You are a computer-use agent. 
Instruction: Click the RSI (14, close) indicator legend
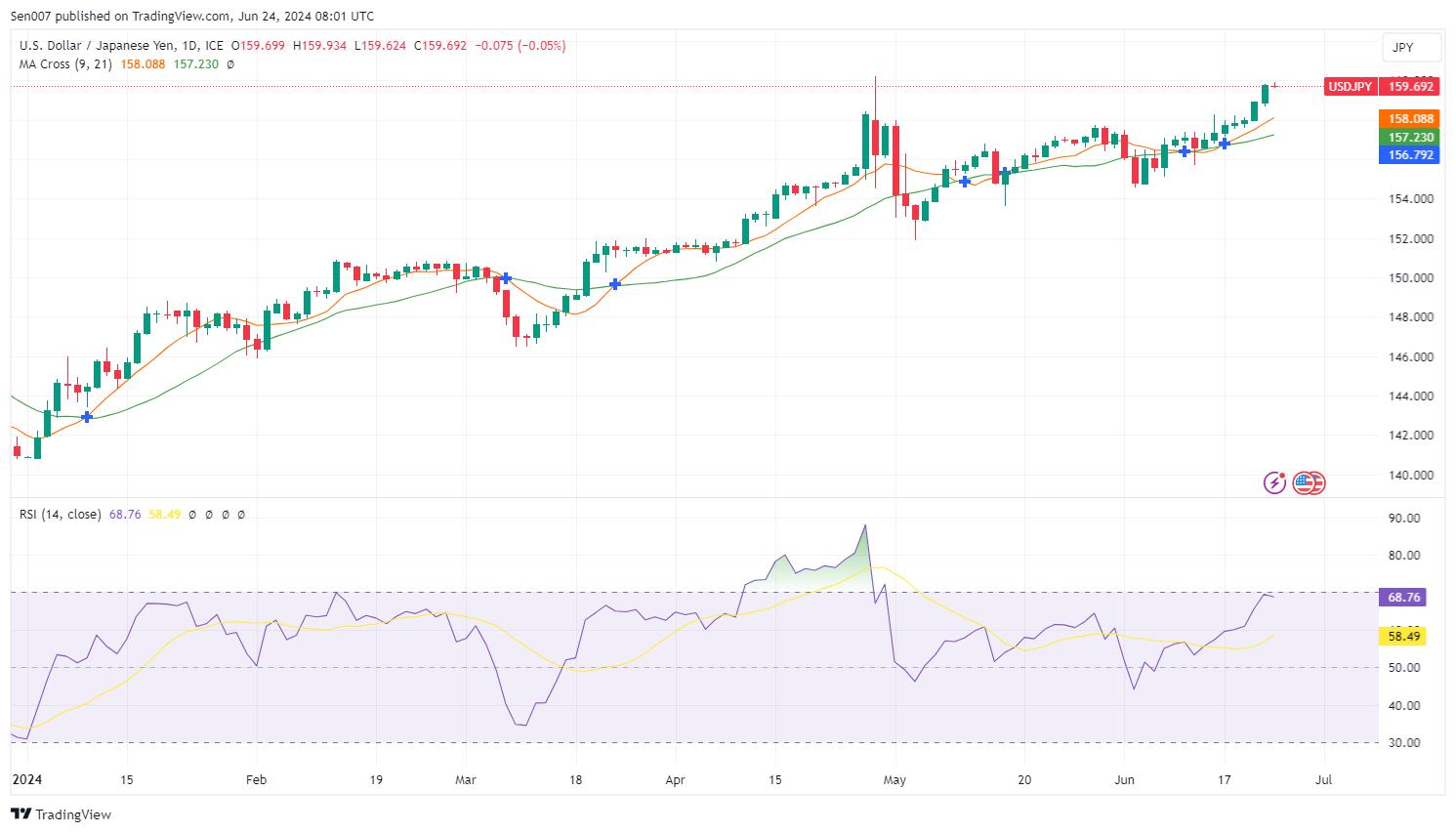60,514
